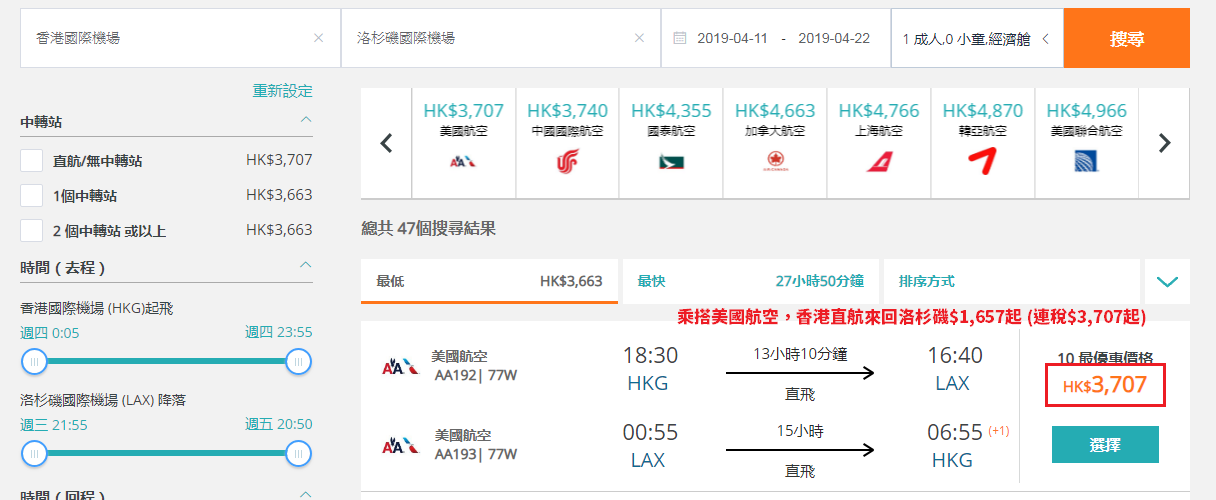Click the 06:55 HKG arrival time
1216x500 pixels.
click(x=955, y=432)
